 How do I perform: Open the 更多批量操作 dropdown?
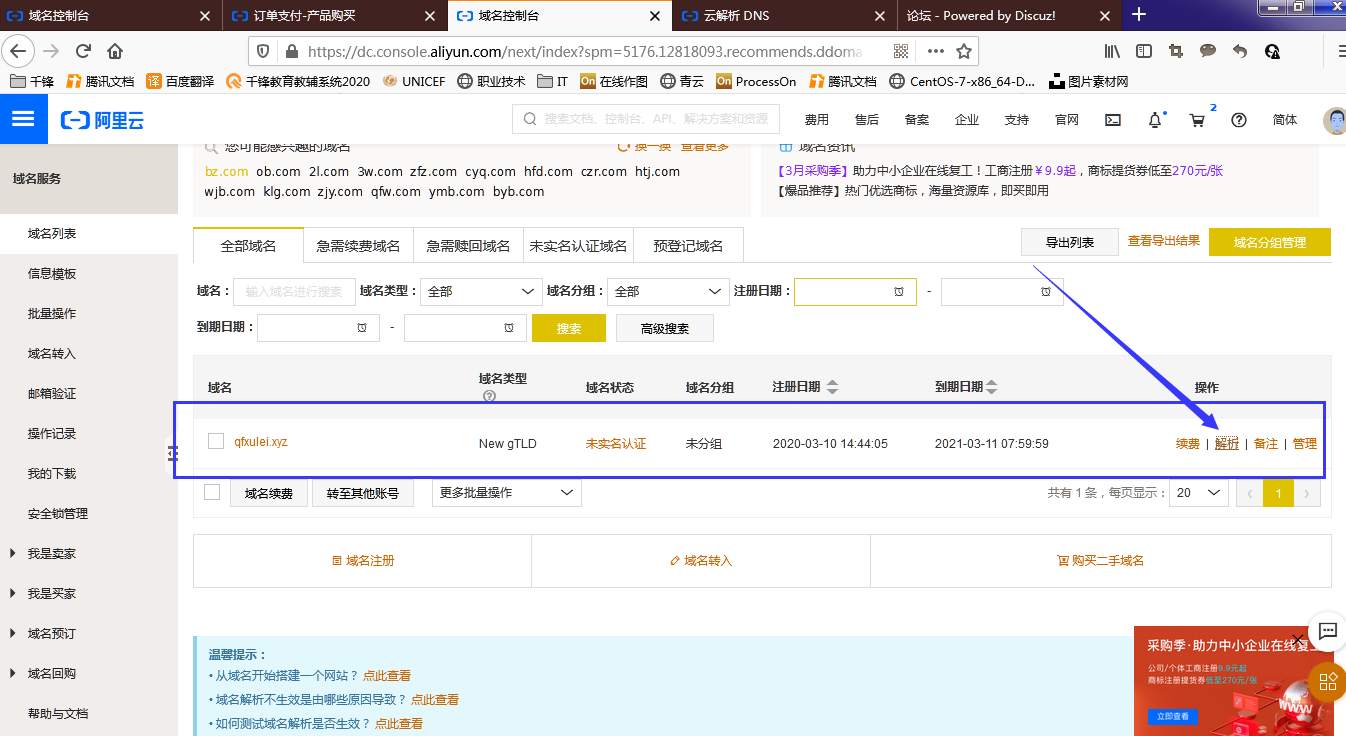506,493
